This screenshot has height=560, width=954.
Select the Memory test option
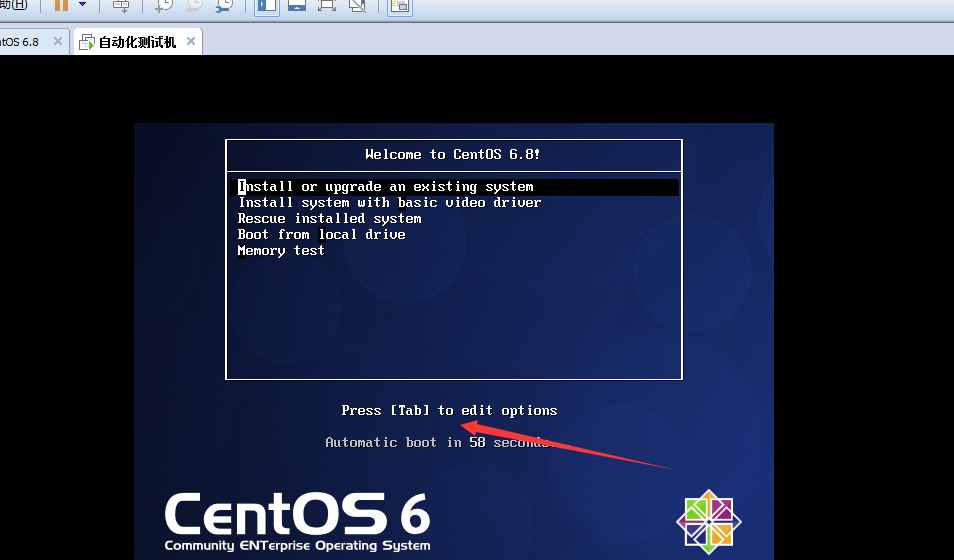(x=281, y=251)
